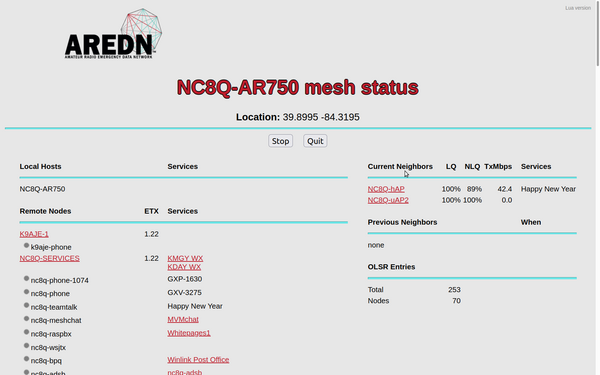Image resolution: width=600 pixels, height=375 pixels.
Task: Click the bullet icon beside nc8q-meshchat
Action: pos(26,318)
